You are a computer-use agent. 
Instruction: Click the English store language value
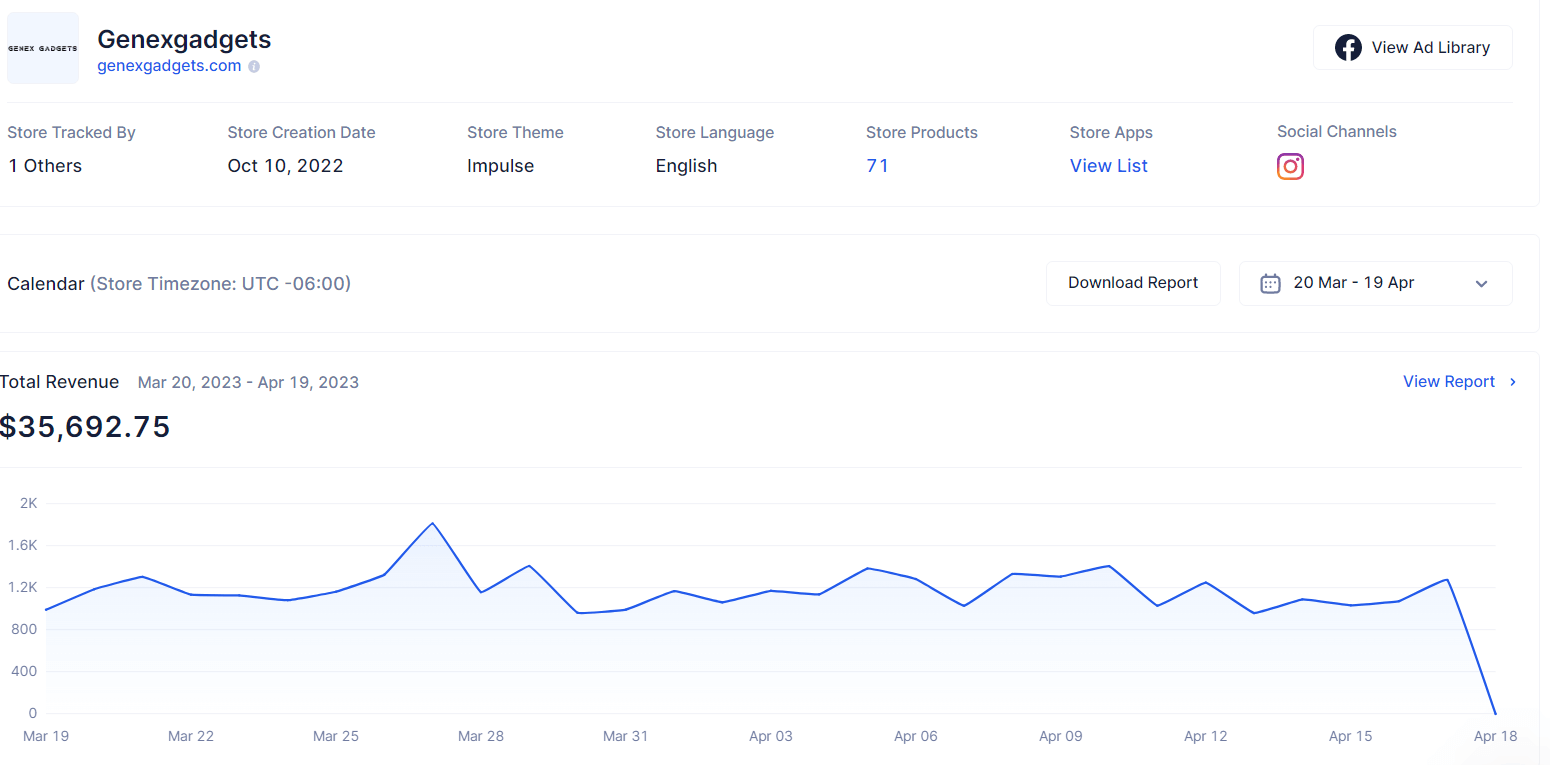[x=686, y=166]
